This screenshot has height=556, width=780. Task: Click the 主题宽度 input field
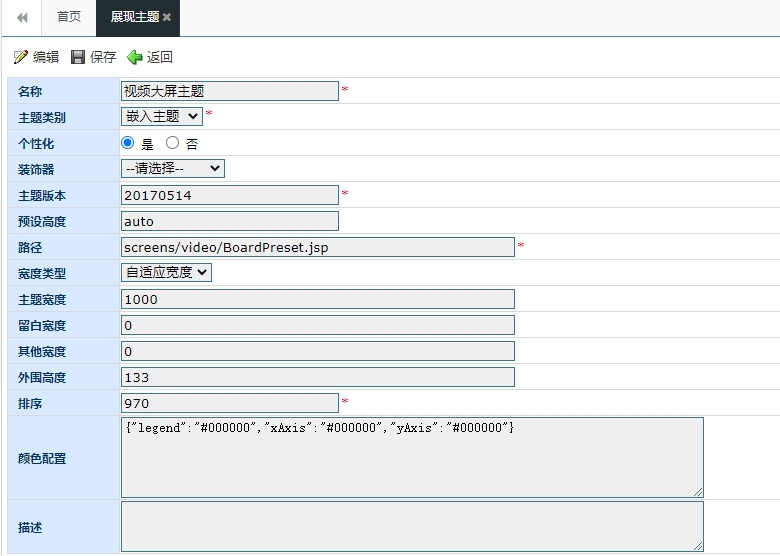click(x=318, y=299)
